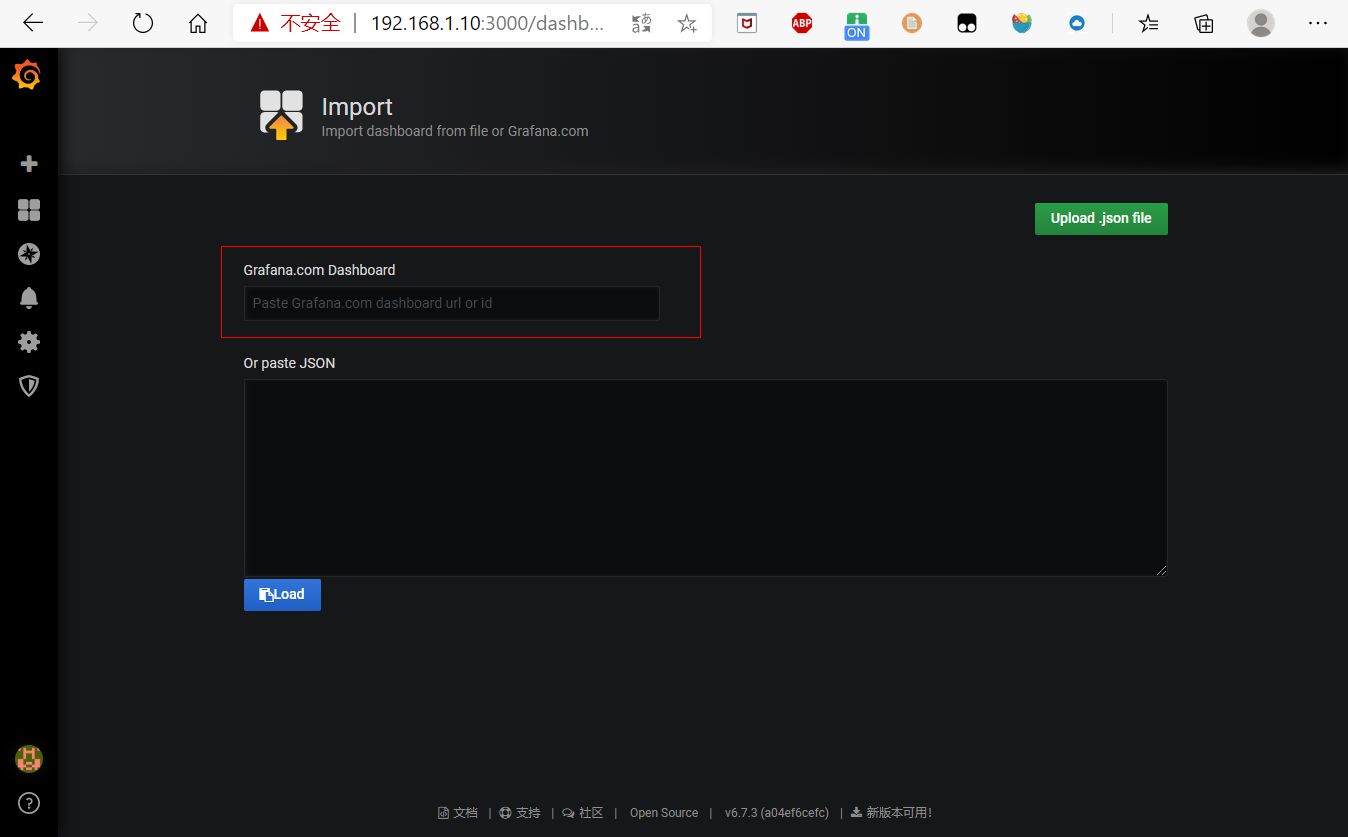Click the blue Load button

click(282, 594)
